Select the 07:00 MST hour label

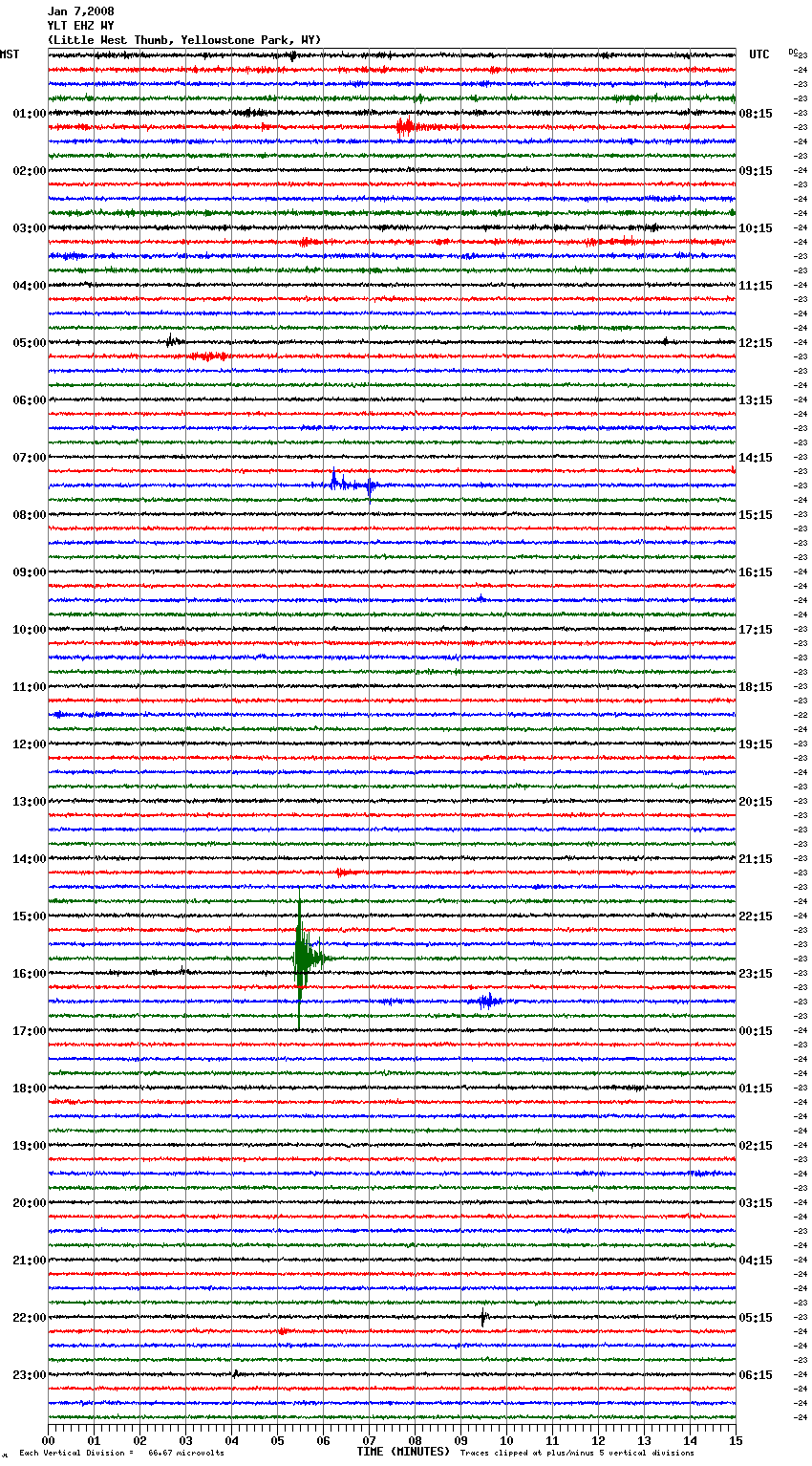[x=29, y=458]
